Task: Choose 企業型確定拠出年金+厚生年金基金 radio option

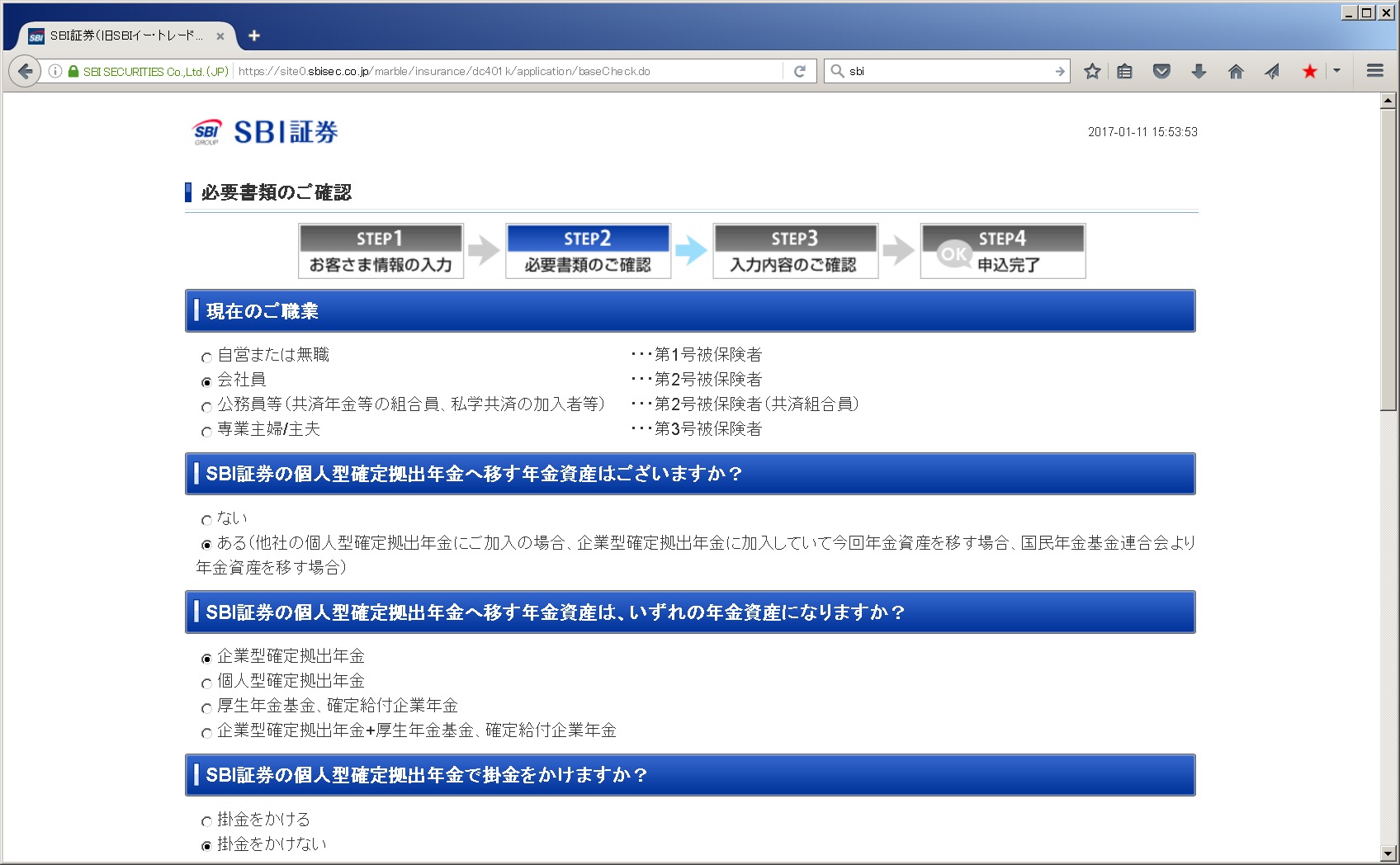Action: (x=206, y=733)
